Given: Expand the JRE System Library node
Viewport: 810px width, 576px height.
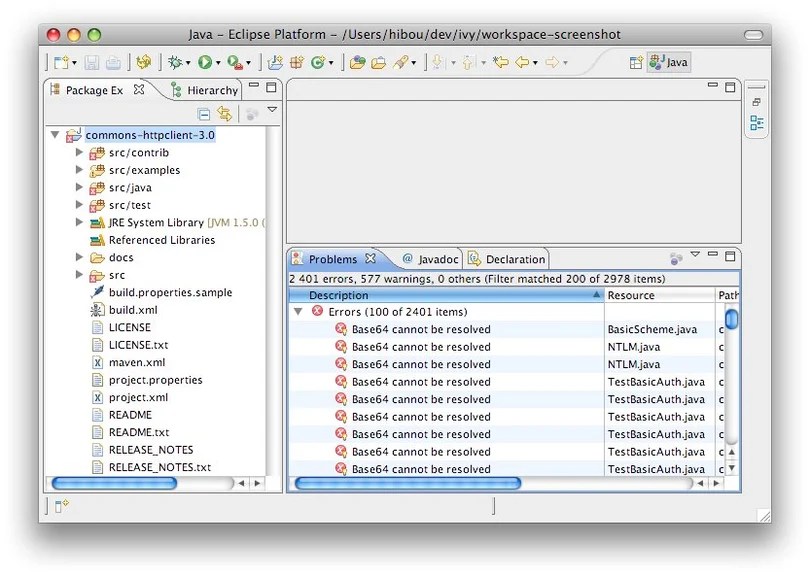Looking at the screenshot, I should coord(79,222).
